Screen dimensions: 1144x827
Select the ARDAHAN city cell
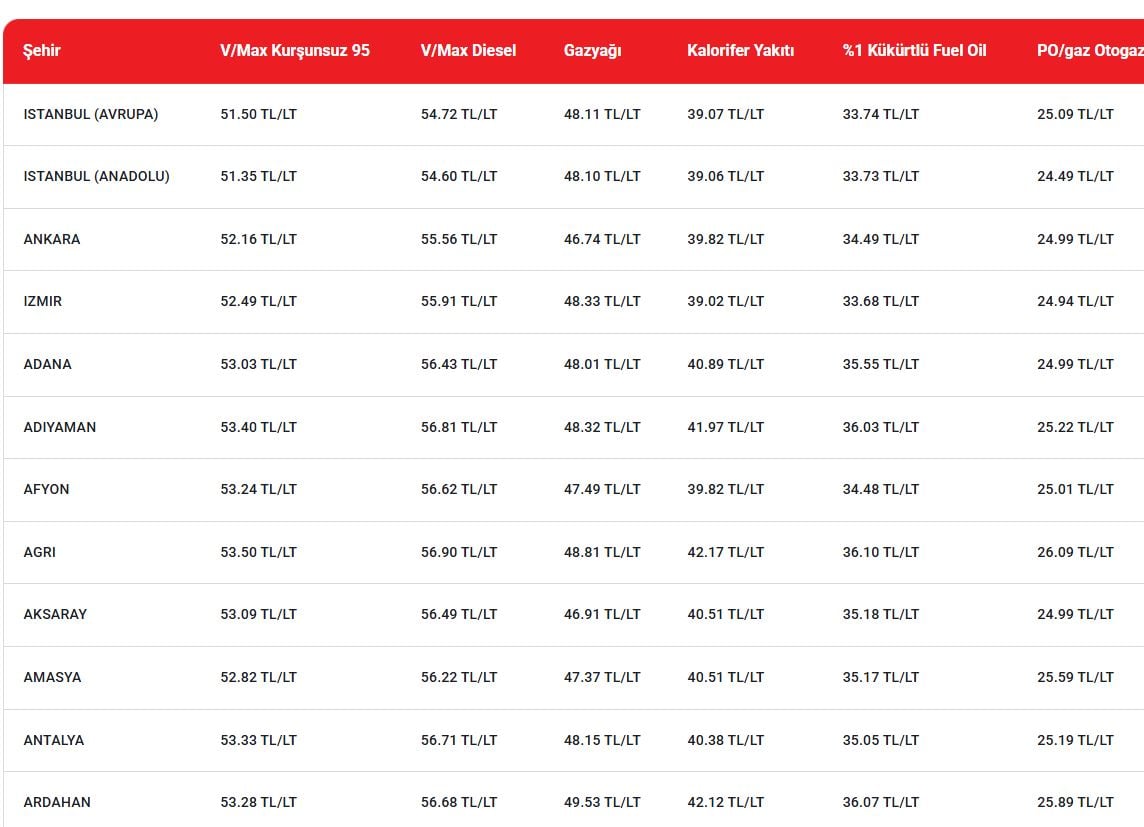tap(57, 802)
